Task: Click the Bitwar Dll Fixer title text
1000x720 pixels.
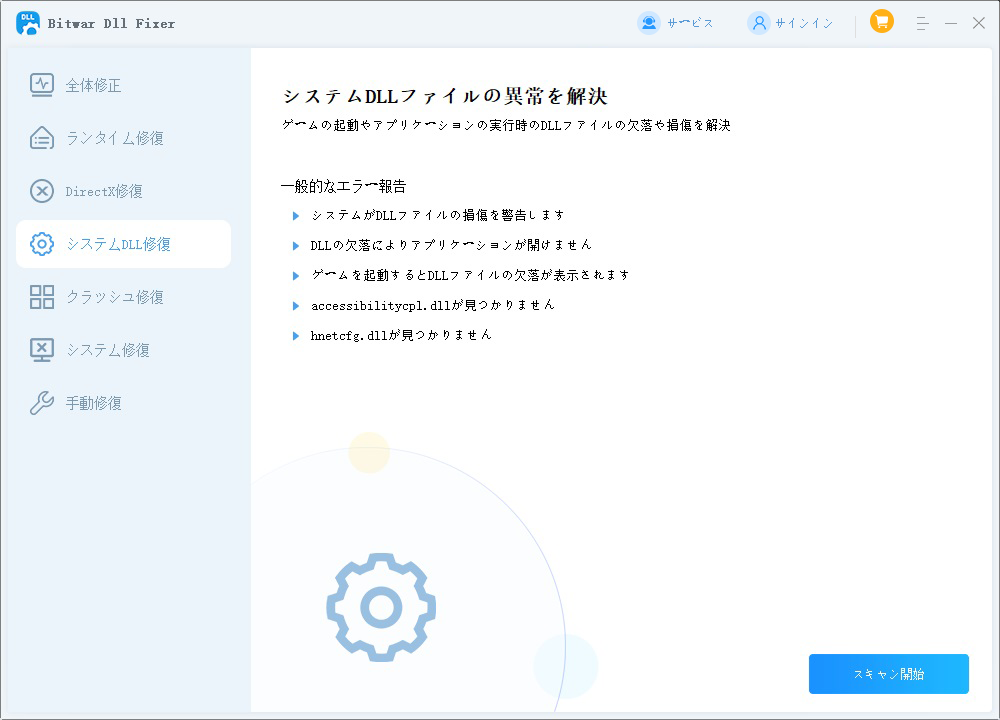Action: 111,24
